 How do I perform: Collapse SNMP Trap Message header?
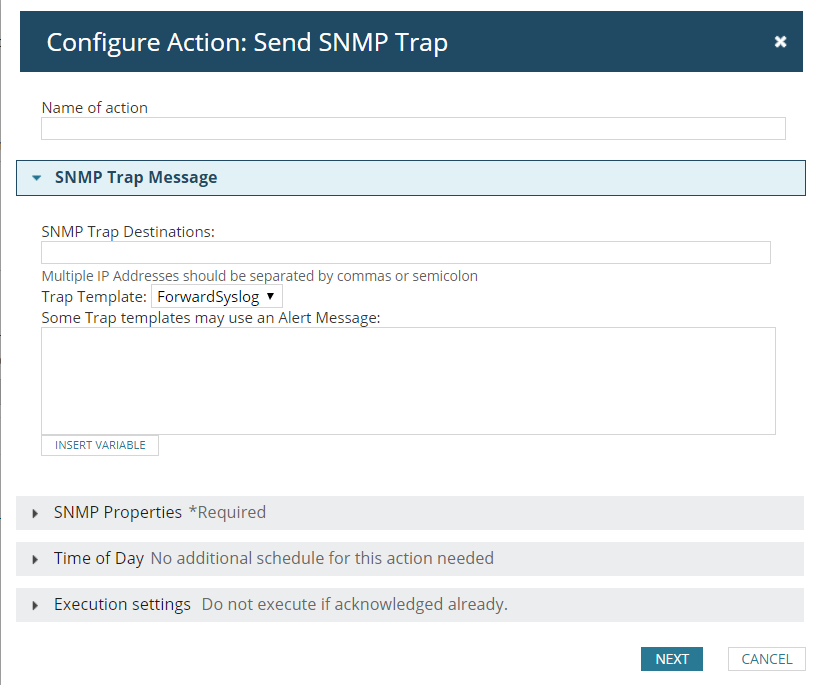click(x=411, y=178)
